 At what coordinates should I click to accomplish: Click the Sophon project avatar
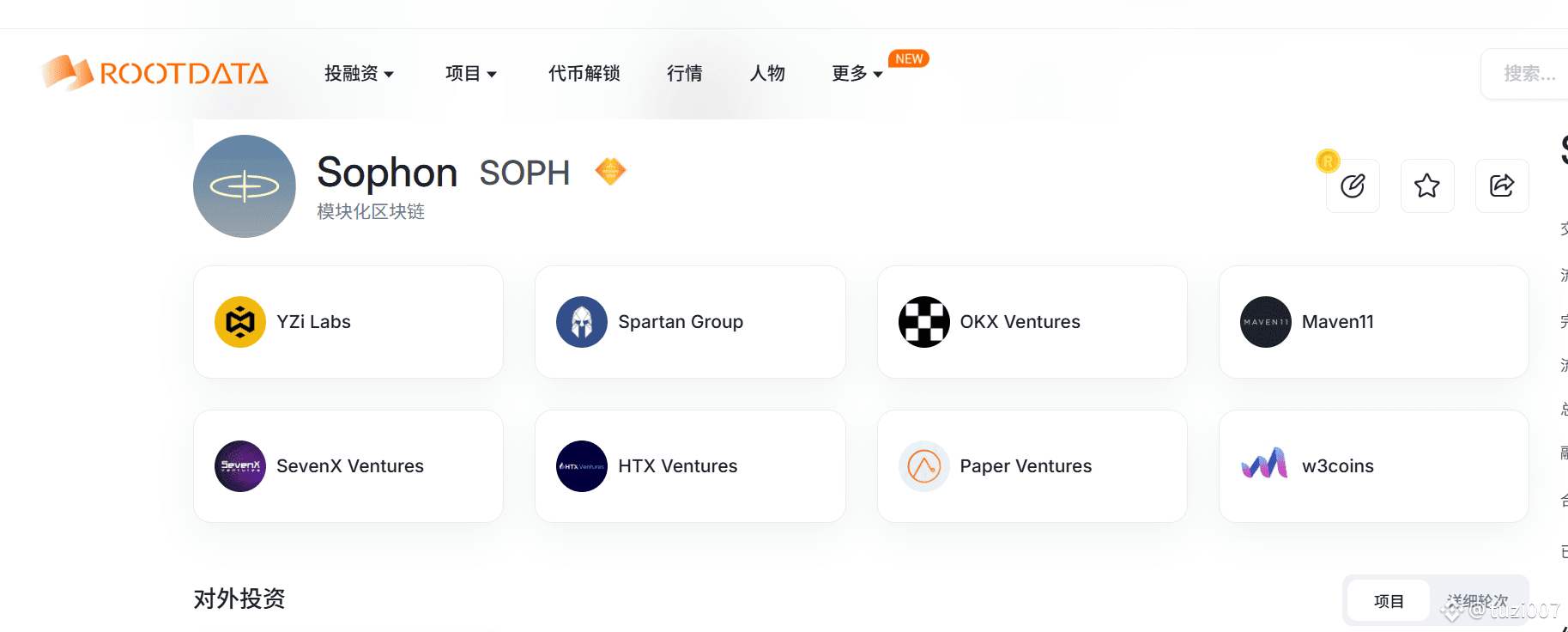point(245,186)
